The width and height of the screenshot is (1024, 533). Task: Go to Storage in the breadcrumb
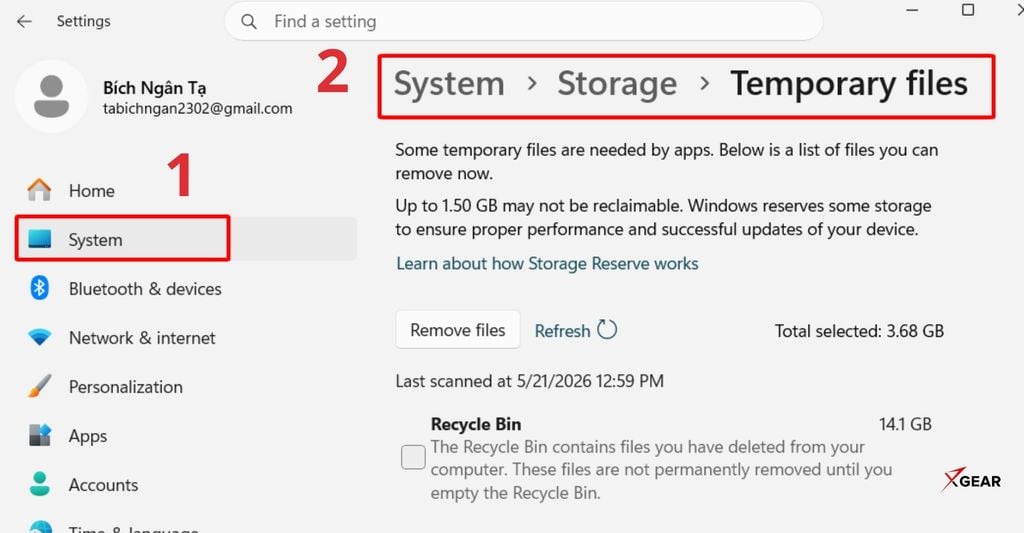point(617,84)
